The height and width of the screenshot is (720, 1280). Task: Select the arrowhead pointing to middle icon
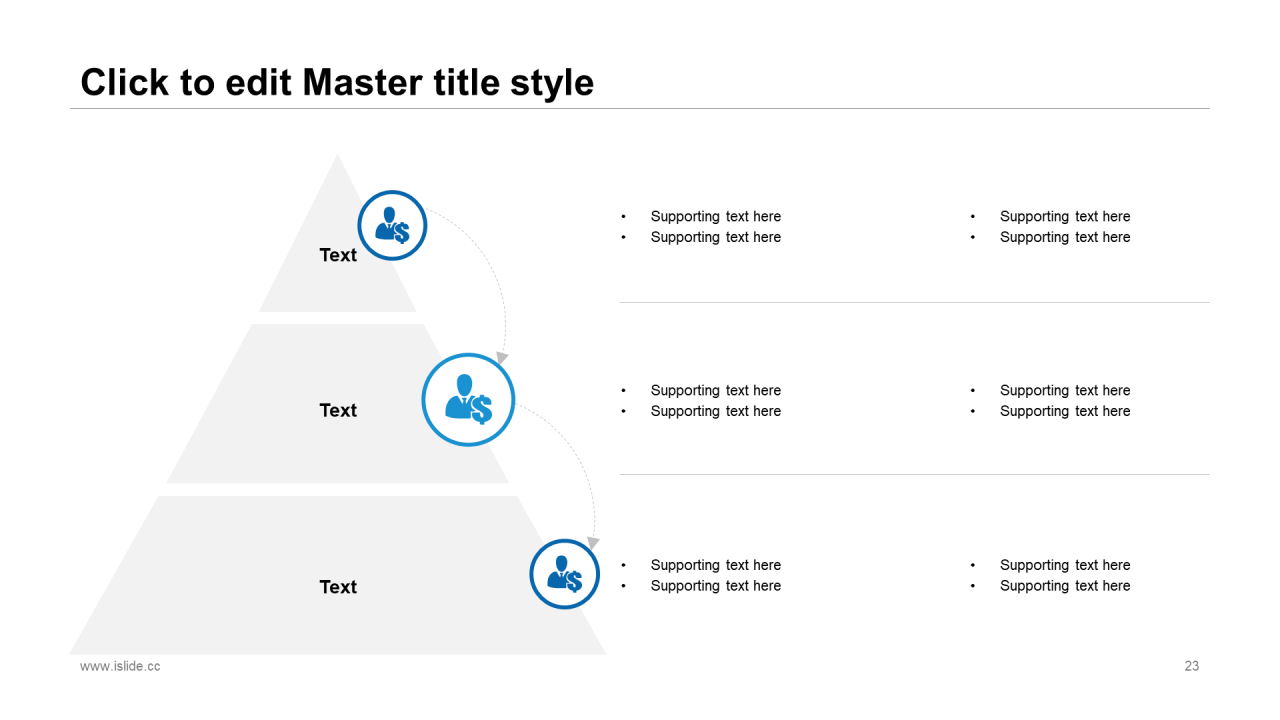tap(502, 358)
